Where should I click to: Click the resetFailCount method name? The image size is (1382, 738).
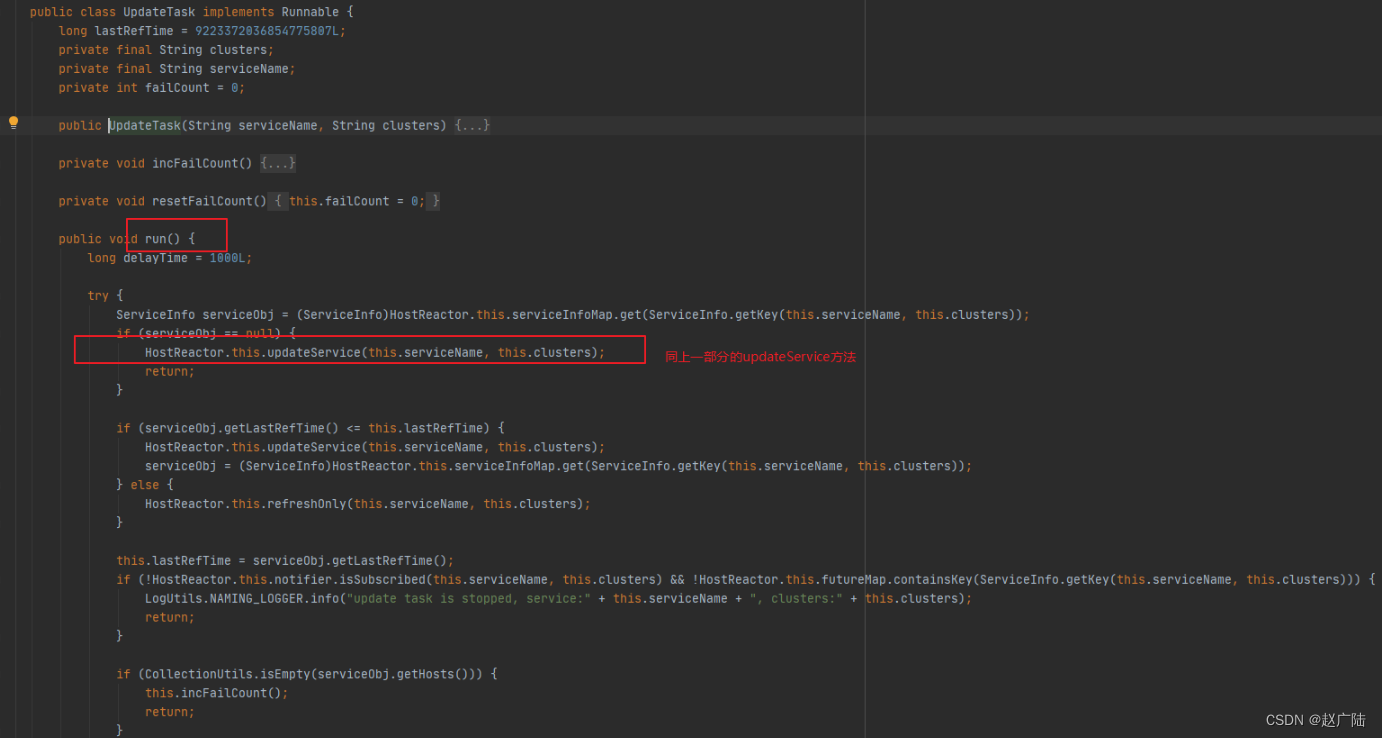click(x=202, y=202)
